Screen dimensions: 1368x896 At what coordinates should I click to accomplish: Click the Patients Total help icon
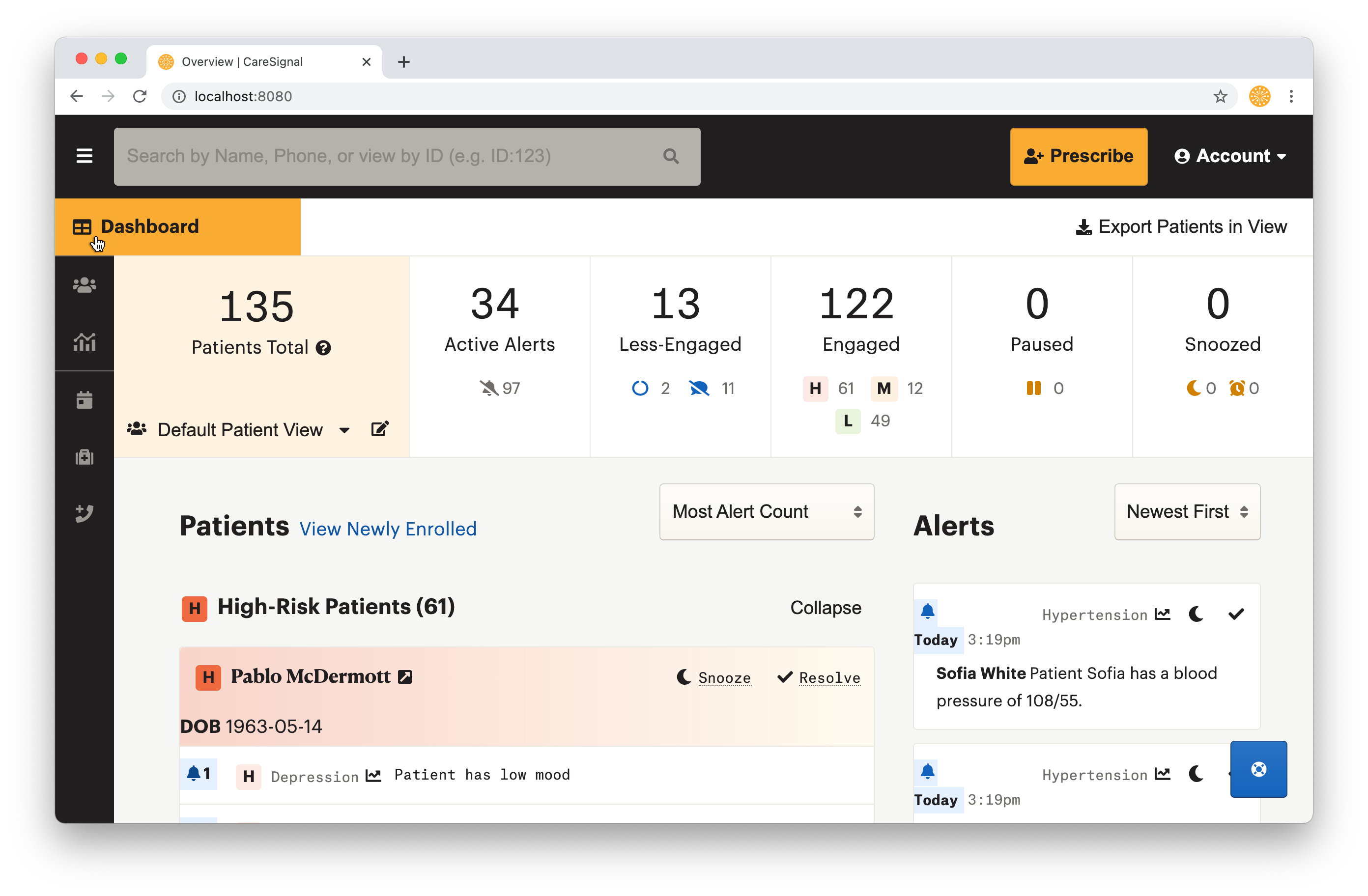point(324,348)
